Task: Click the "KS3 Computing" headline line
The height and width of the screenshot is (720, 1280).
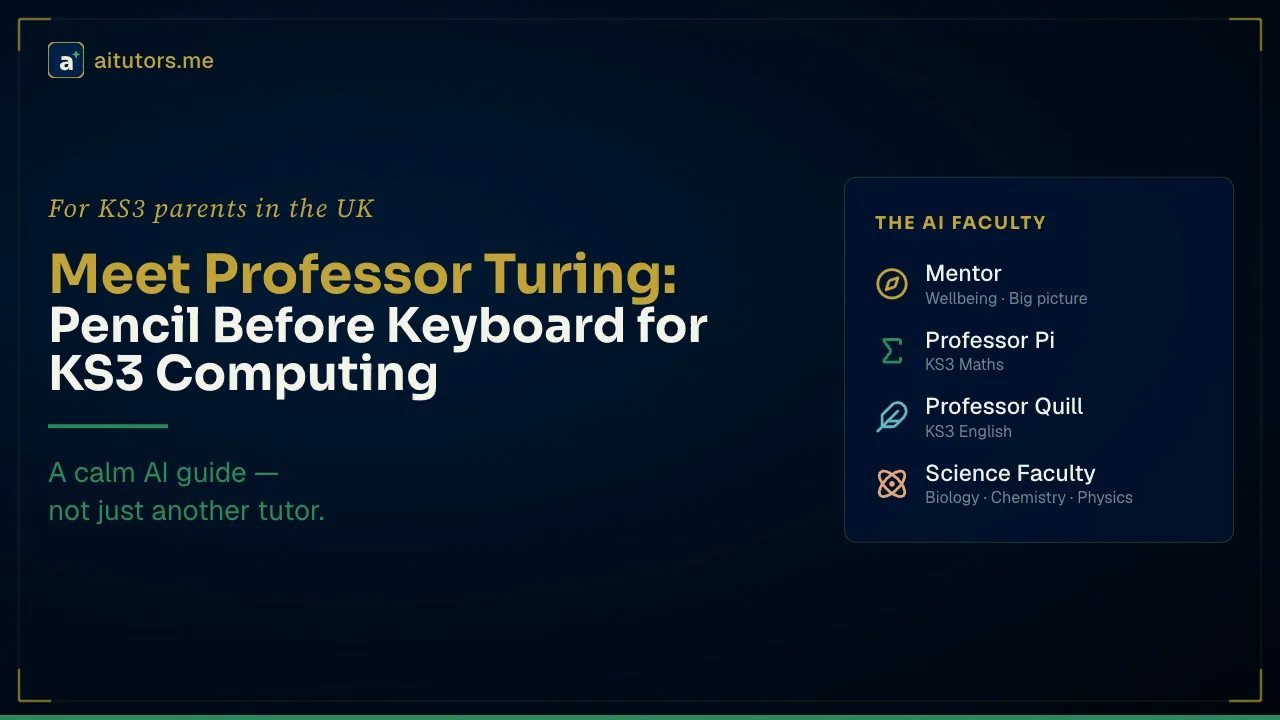Action: [x=243, y=374]
